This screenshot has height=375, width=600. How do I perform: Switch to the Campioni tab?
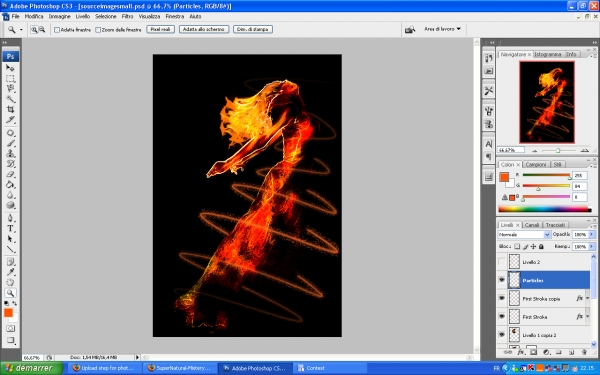[536, 165]
